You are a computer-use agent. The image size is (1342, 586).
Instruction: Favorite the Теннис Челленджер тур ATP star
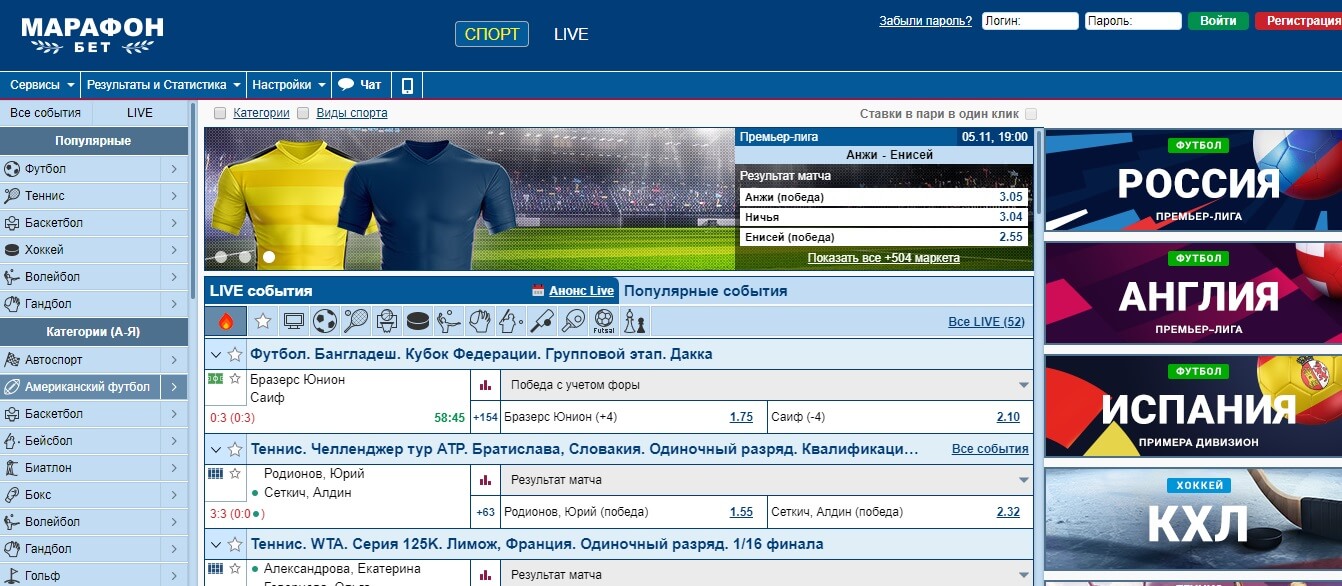pyautogui.click(x=235, y=449)
